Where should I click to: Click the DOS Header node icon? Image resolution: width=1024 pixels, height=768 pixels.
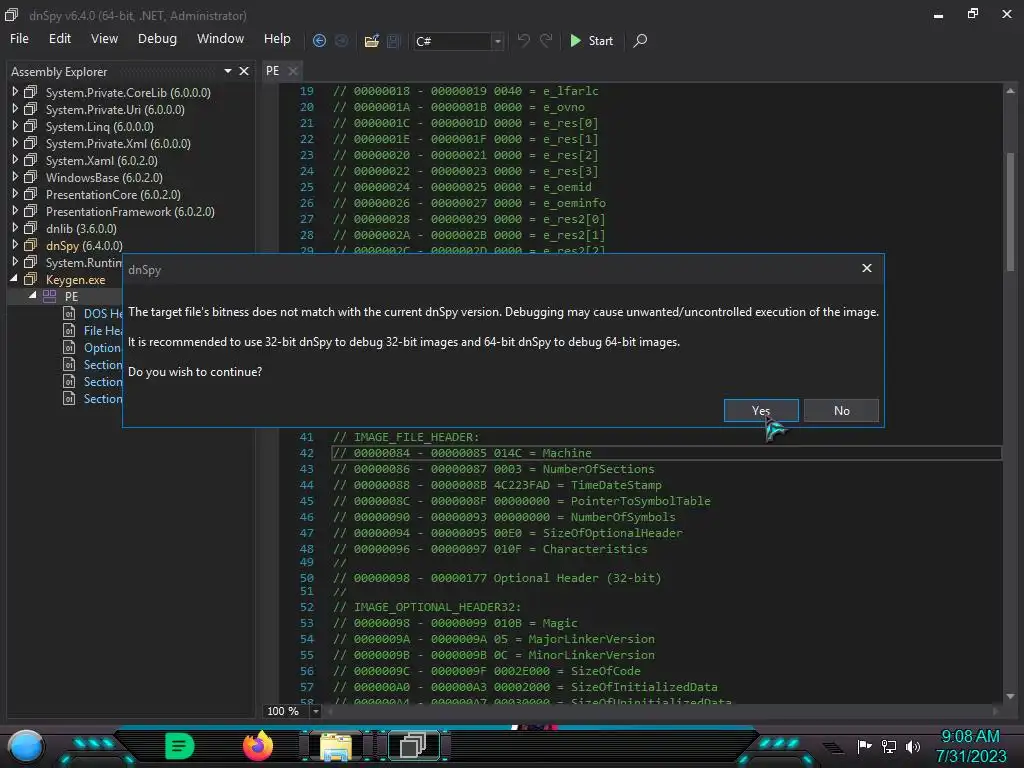[69, 313]
